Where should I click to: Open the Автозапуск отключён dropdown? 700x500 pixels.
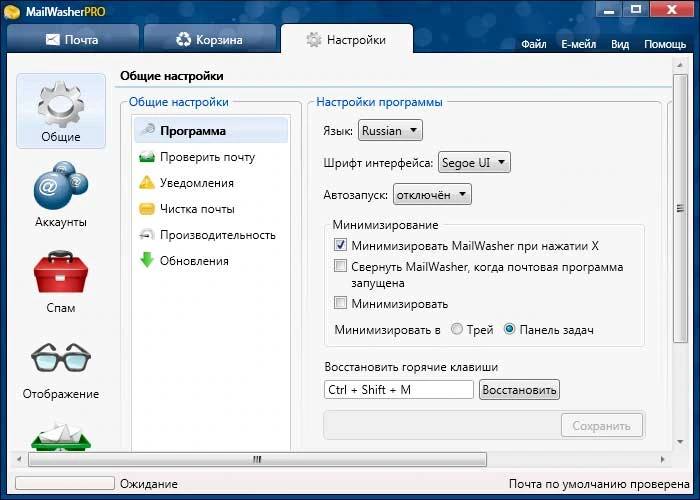[x=432, y=195]
